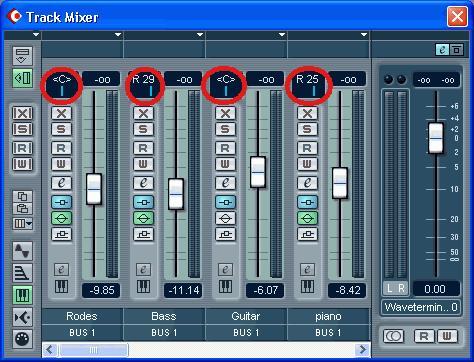Image resolution: width=474 pixels, height=362 pixels.
Task: Open Guitar channel edit settings
Action: [x=225, y=183]
